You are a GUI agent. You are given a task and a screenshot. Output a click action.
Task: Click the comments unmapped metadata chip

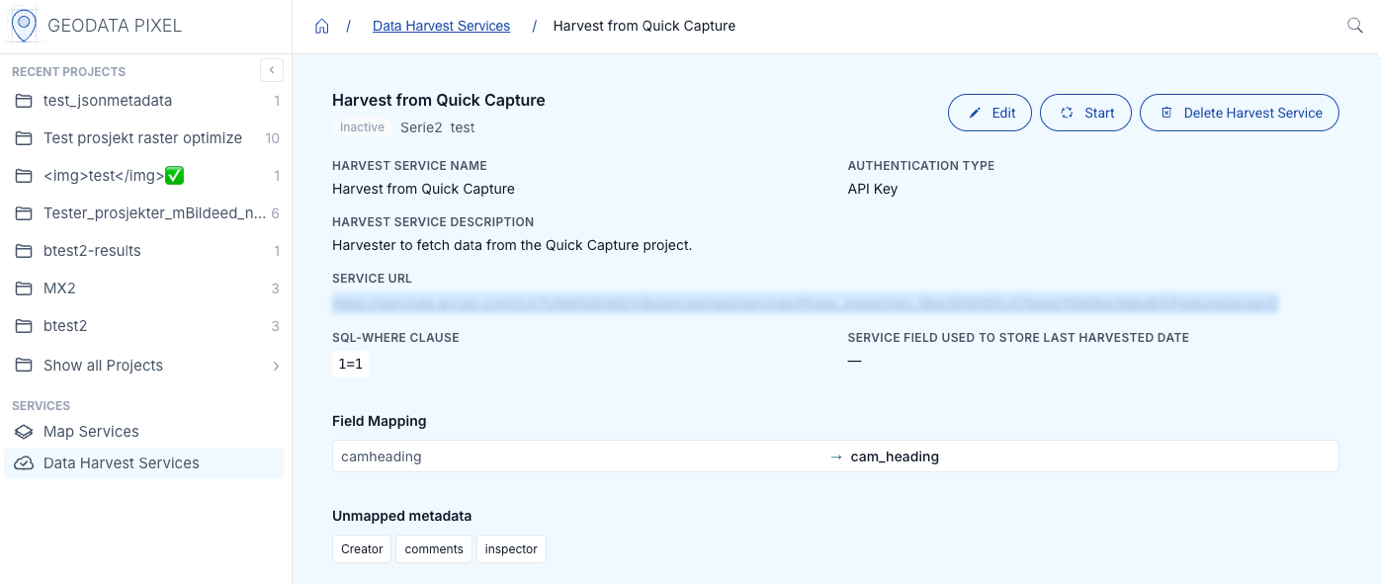click(434, 549)
